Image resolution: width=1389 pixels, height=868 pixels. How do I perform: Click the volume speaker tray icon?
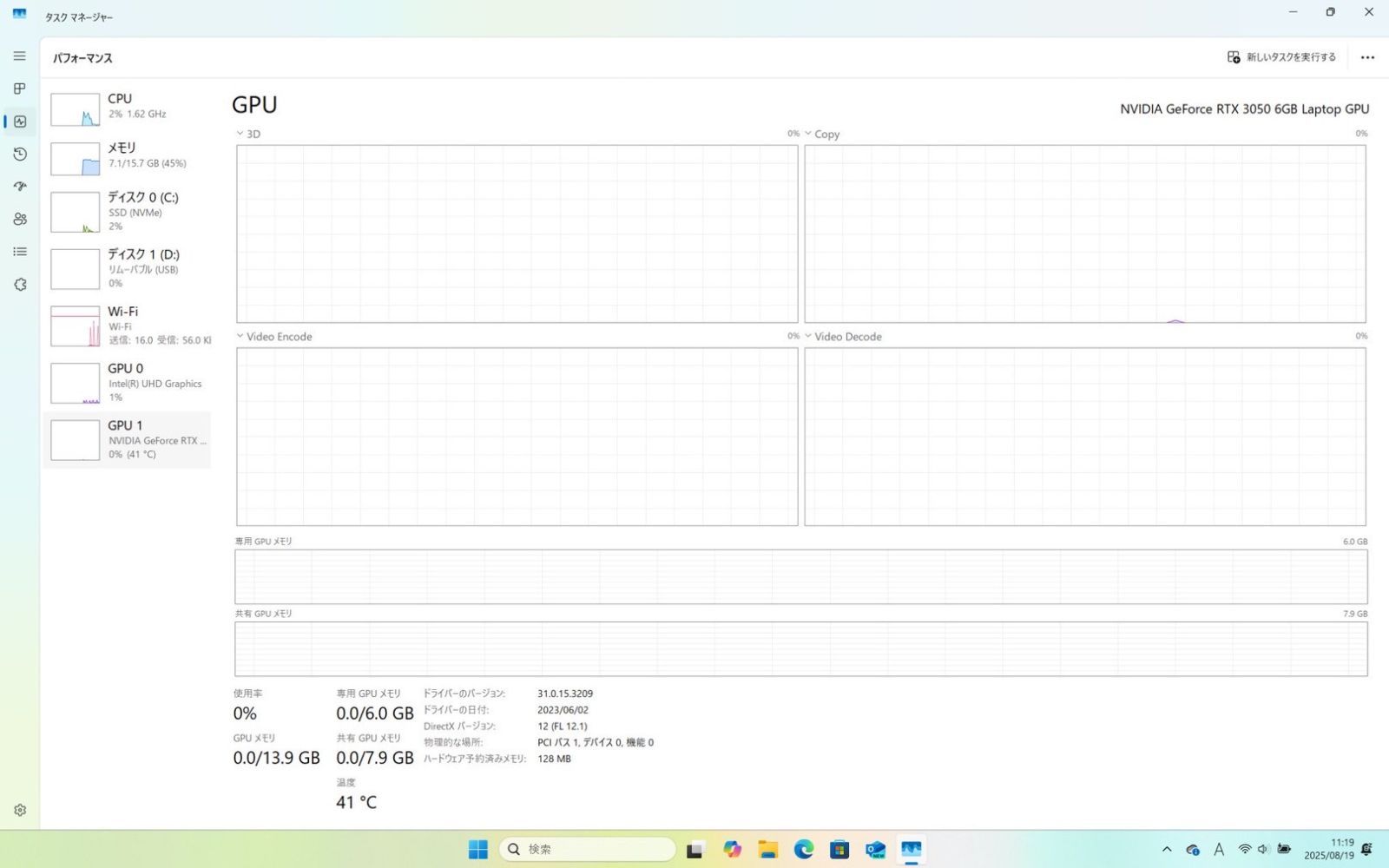click(x=1263, y=849)
